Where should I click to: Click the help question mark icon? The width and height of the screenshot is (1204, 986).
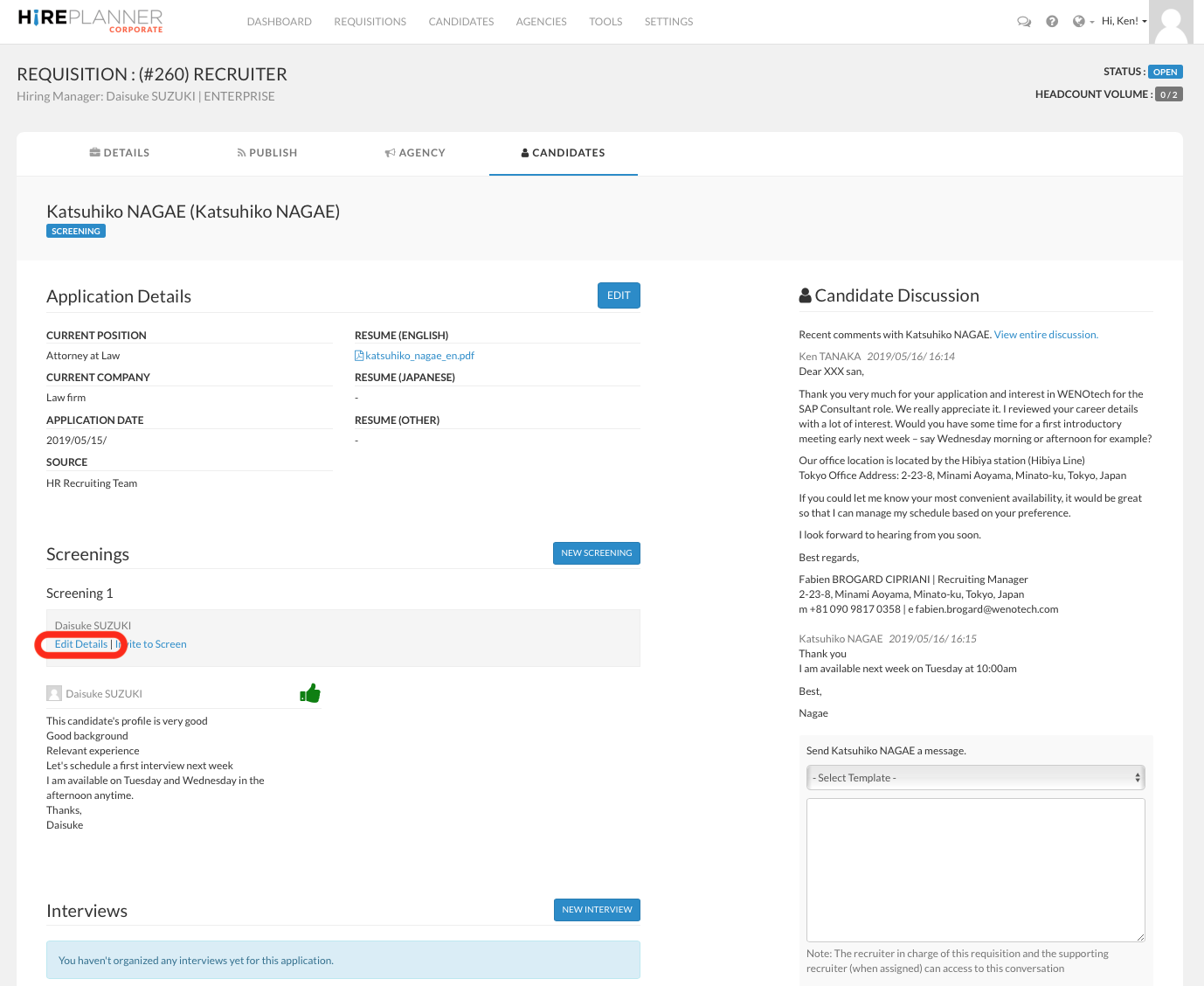[x=1052, y=22]
